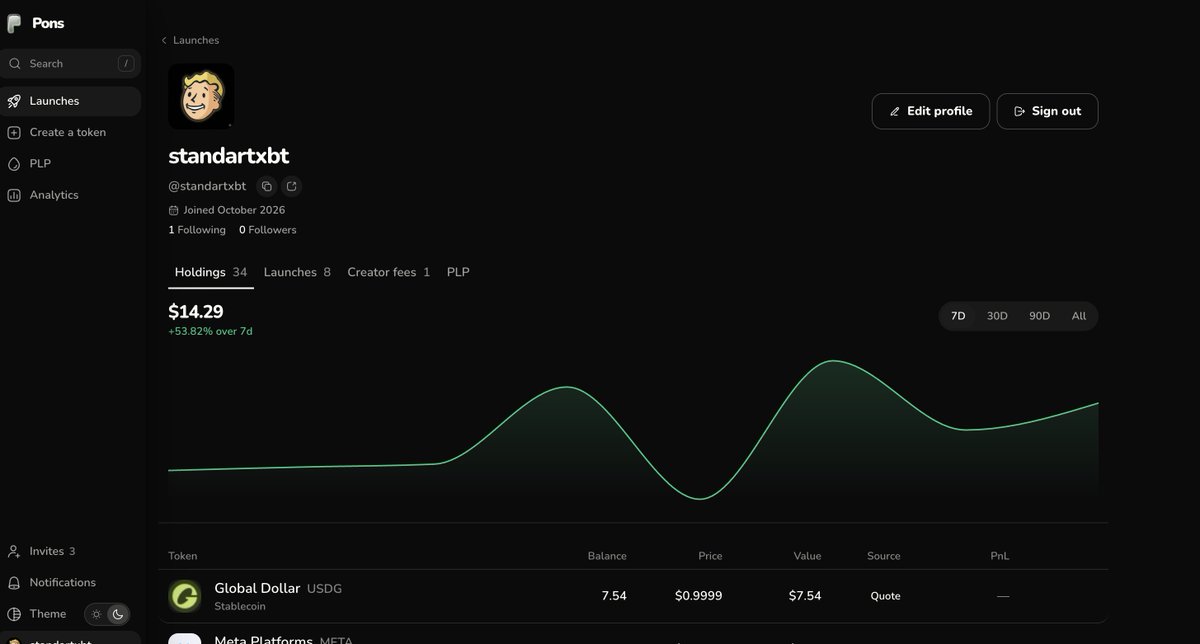1200x644 pixels.
Task: Click the $14.29 portfolio total
Action: click(x=196, y=312)
